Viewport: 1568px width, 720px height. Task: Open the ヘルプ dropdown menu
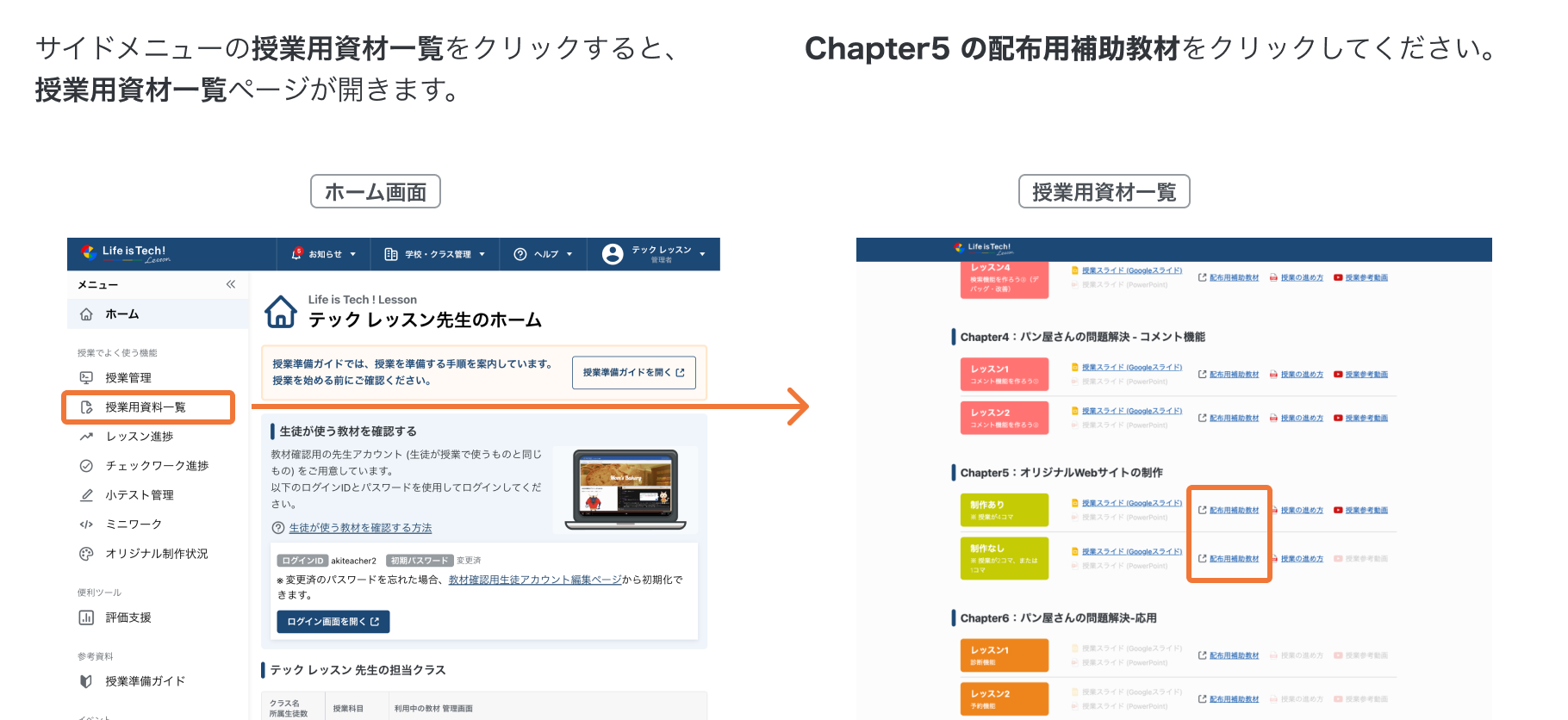point(544,254)
